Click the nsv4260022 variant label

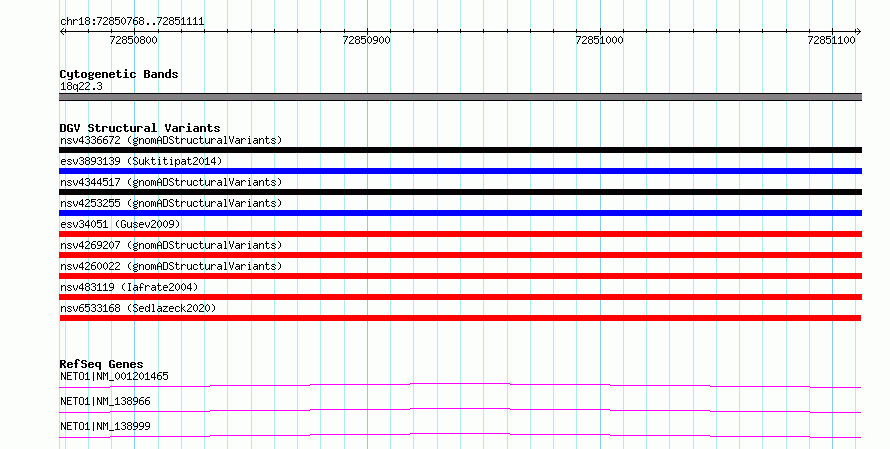pos(171,266)
